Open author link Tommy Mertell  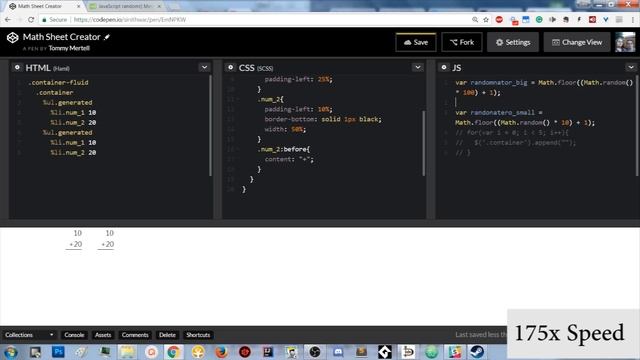(69, 48)
